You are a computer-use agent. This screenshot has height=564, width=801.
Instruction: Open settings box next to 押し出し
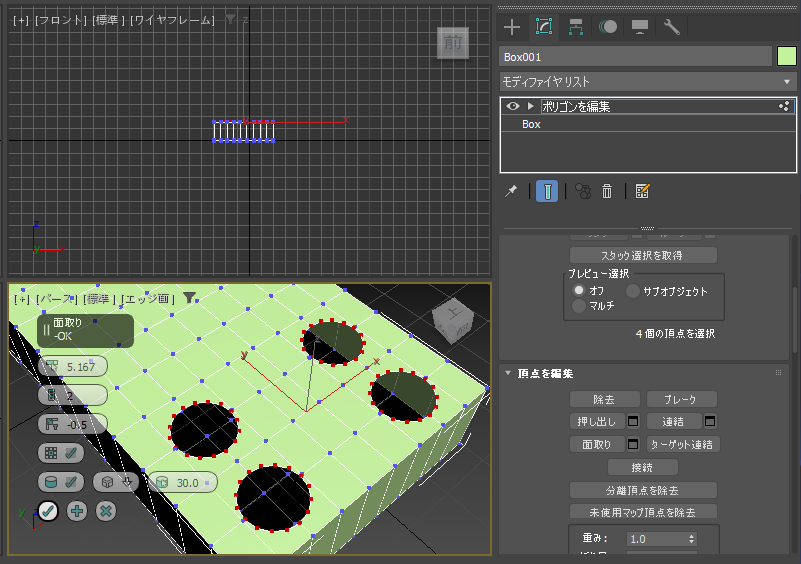click(633, 421)
